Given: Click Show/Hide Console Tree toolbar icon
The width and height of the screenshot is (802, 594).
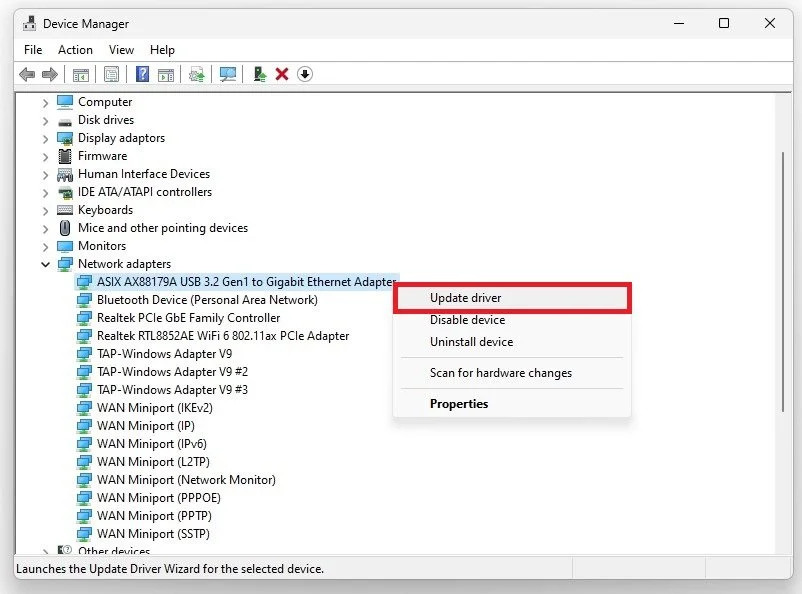Looking at the screenshot, I should pyautogui.click(x=81, y=75).
